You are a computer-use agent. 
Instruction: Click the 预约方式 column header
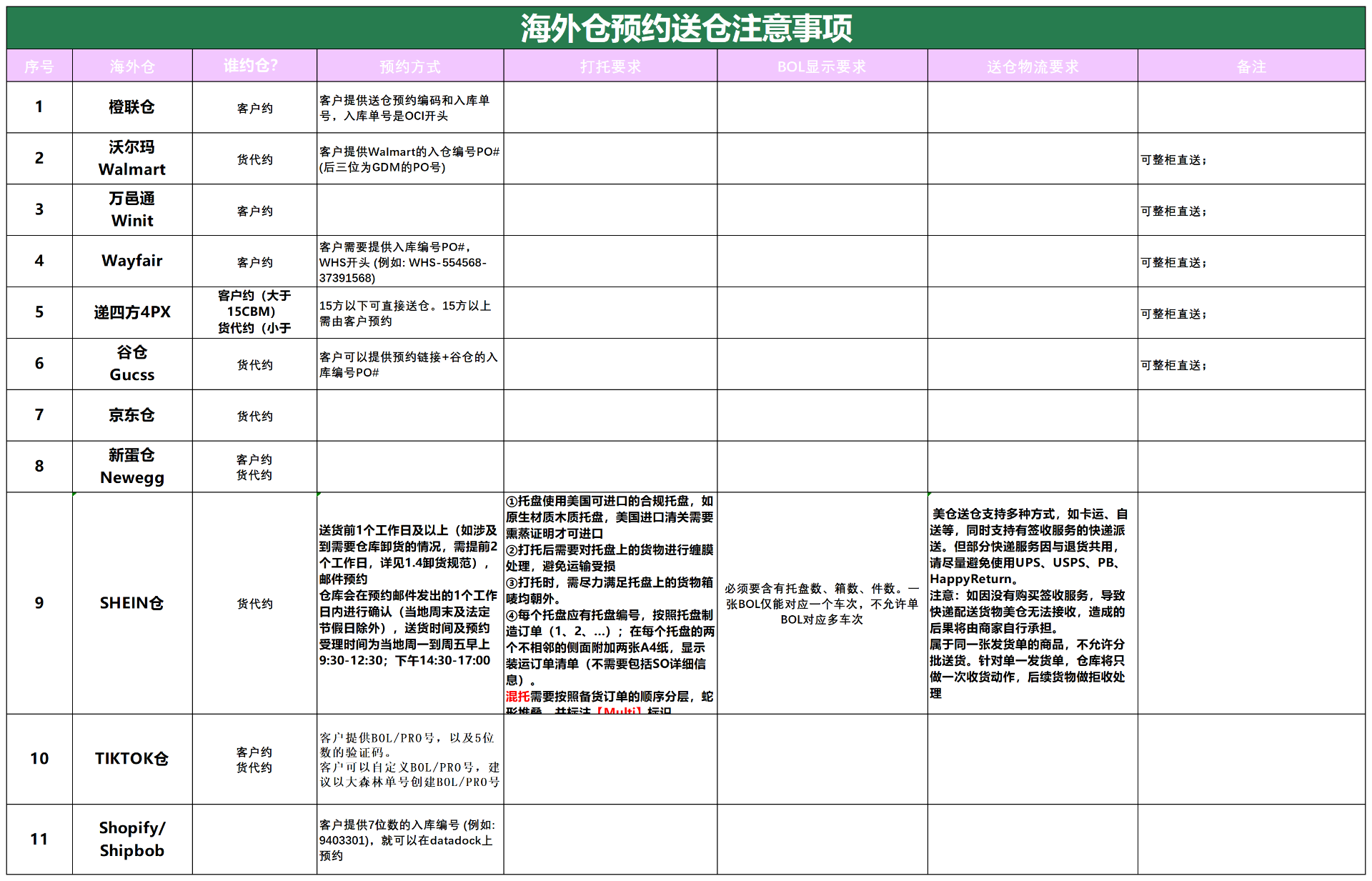click(x=409, y=66)
